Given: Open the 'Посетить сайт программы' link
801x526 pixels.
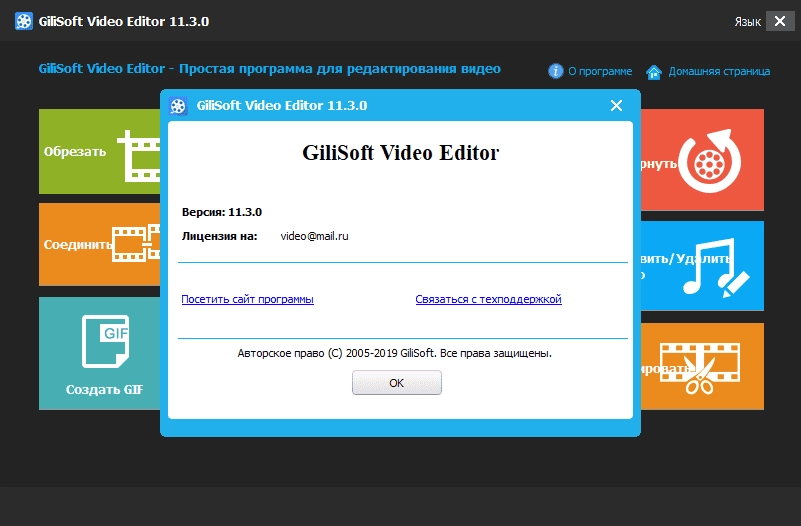Looking at the screenshot, I should point(247,299).
